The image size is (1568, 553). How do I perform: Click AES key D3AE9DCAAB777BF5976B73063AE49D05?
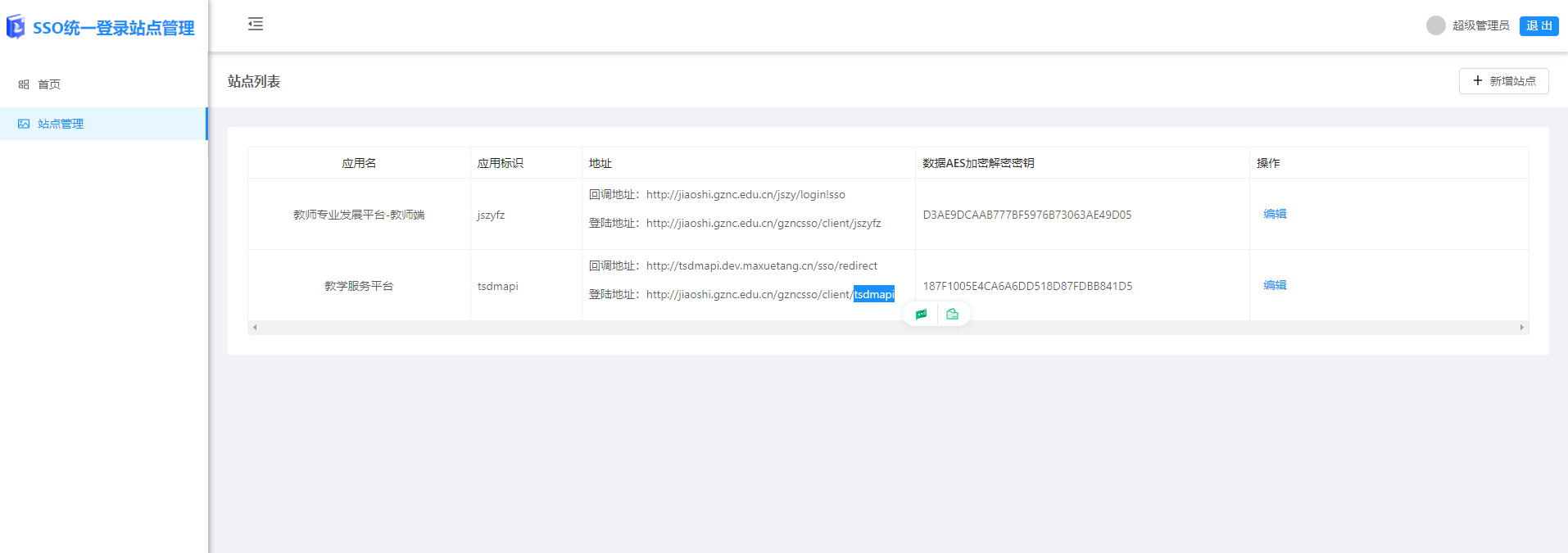pos(1027,215)
